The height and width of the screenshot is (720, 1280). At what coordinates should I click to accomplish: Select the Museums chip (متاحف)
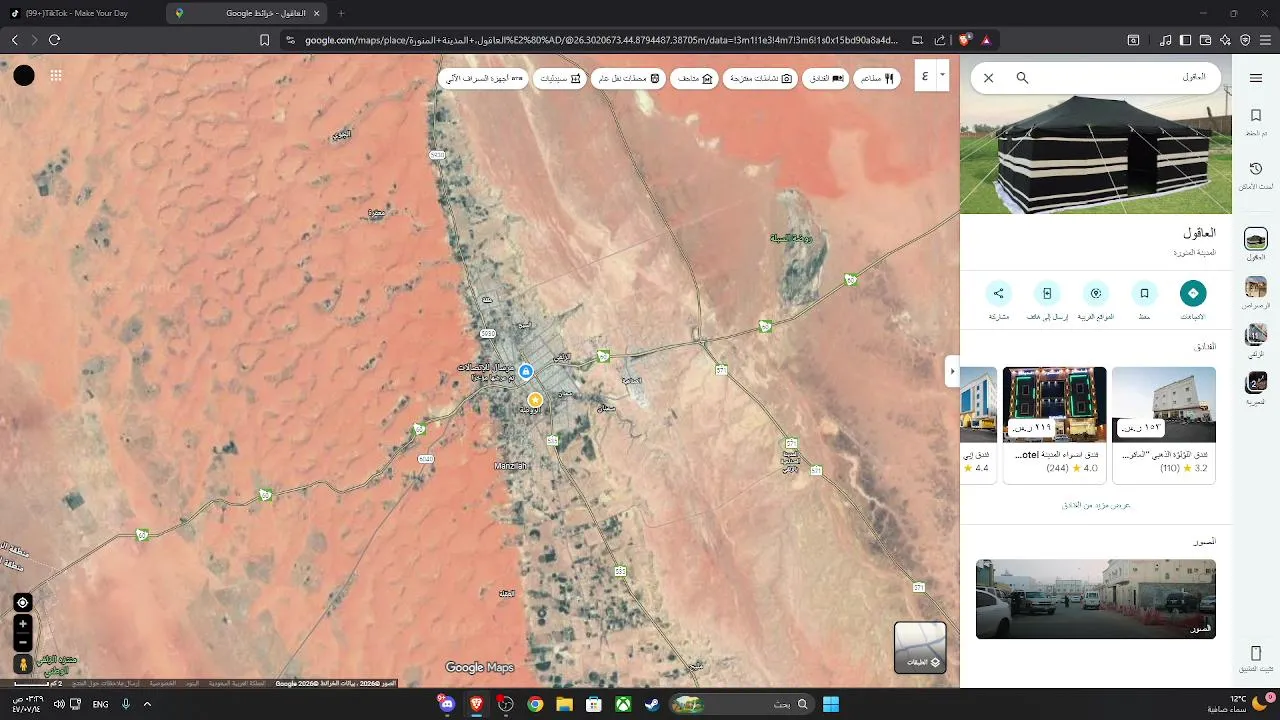click(x=694, y=78)
